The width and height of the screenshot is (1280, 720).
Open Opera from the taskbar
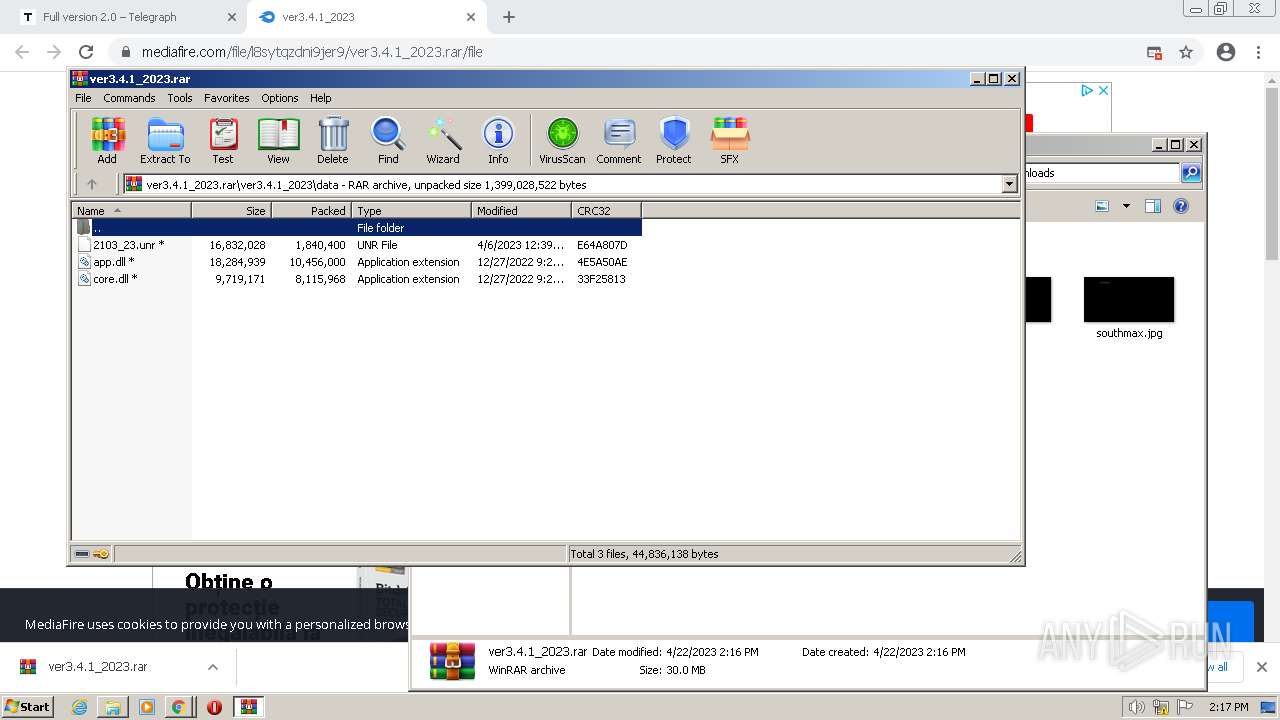tap(214, 707)
